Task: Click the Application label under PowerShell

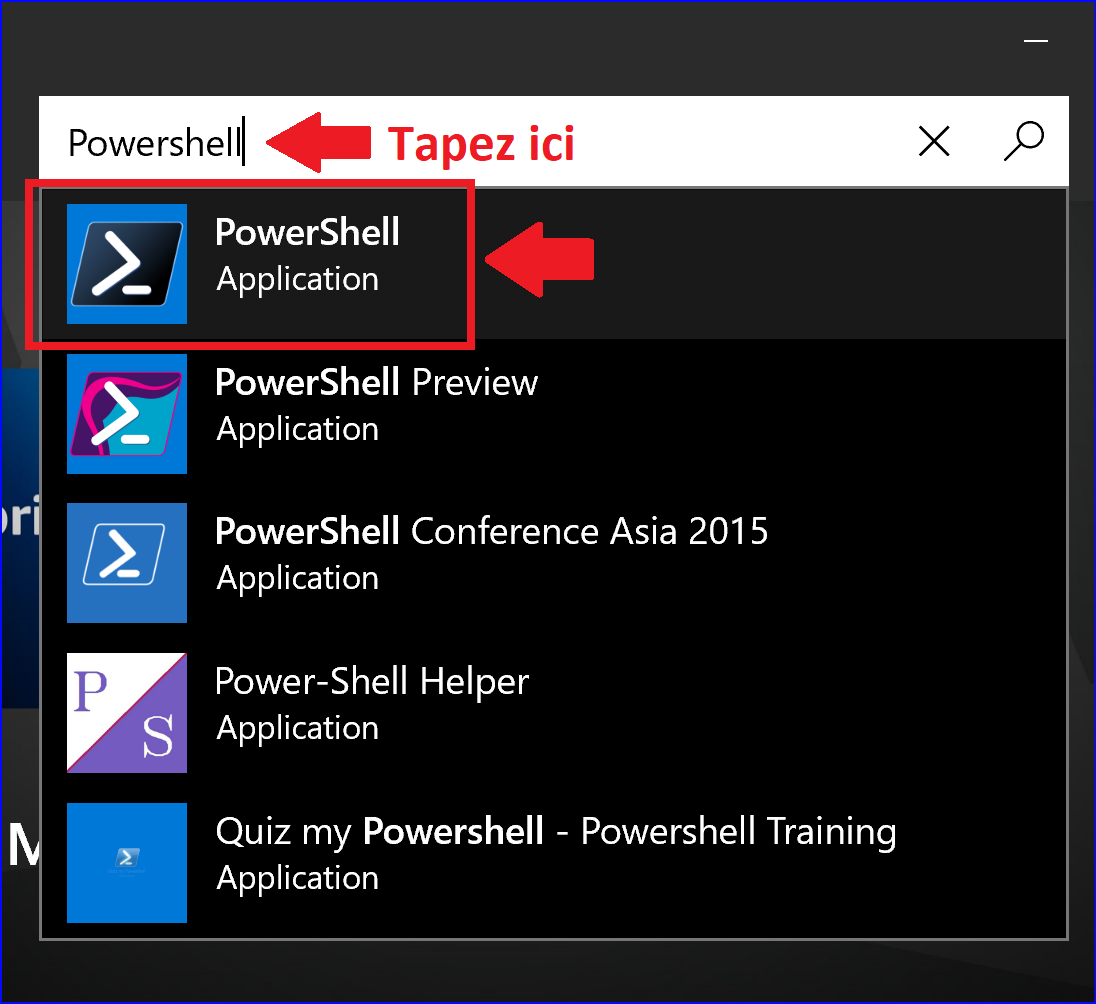Action: pyautogui.click(x=298, y=280)
